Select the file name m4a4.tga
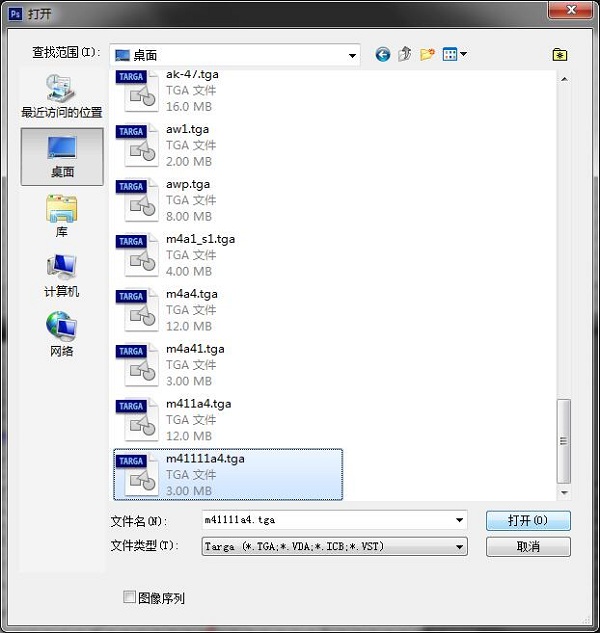This screenshot has height=633, width=600. click(192, 294)
